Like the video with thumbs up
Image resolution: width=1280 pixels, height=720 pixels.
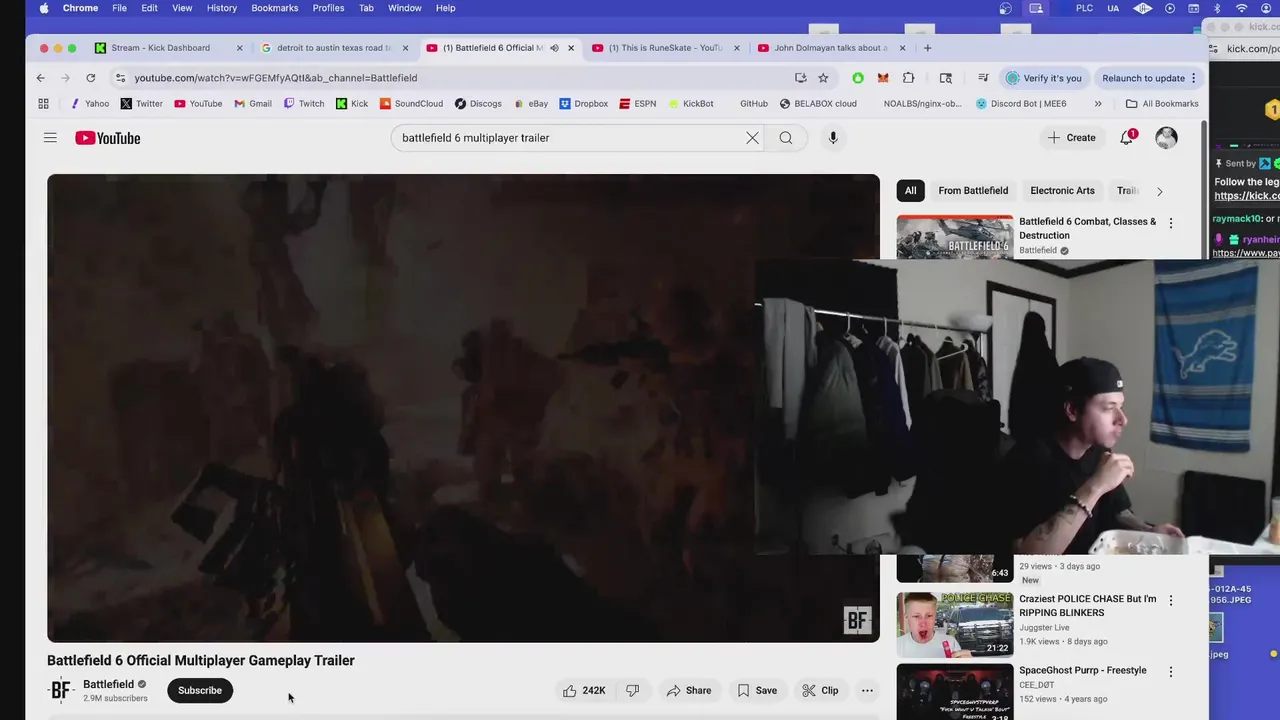pos(584,690)
